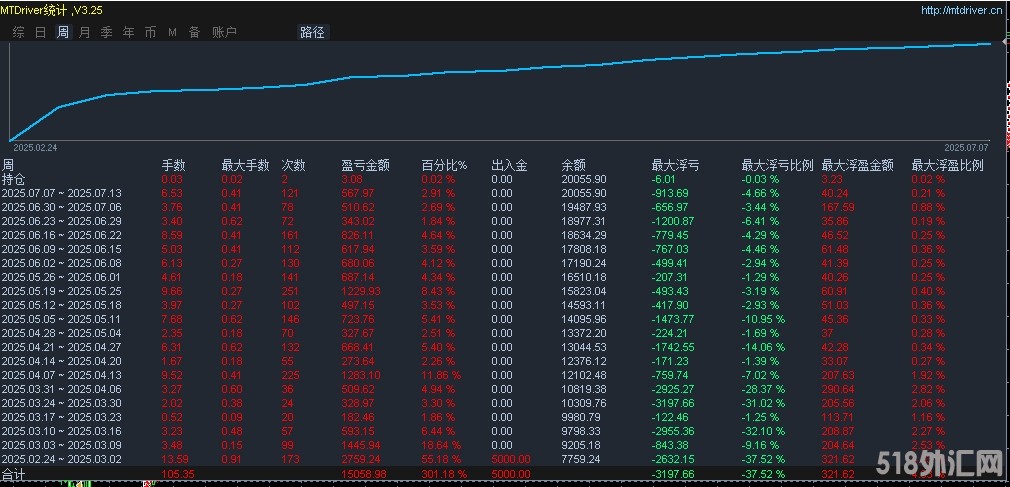Click the 次数 column header

(294, 166)
